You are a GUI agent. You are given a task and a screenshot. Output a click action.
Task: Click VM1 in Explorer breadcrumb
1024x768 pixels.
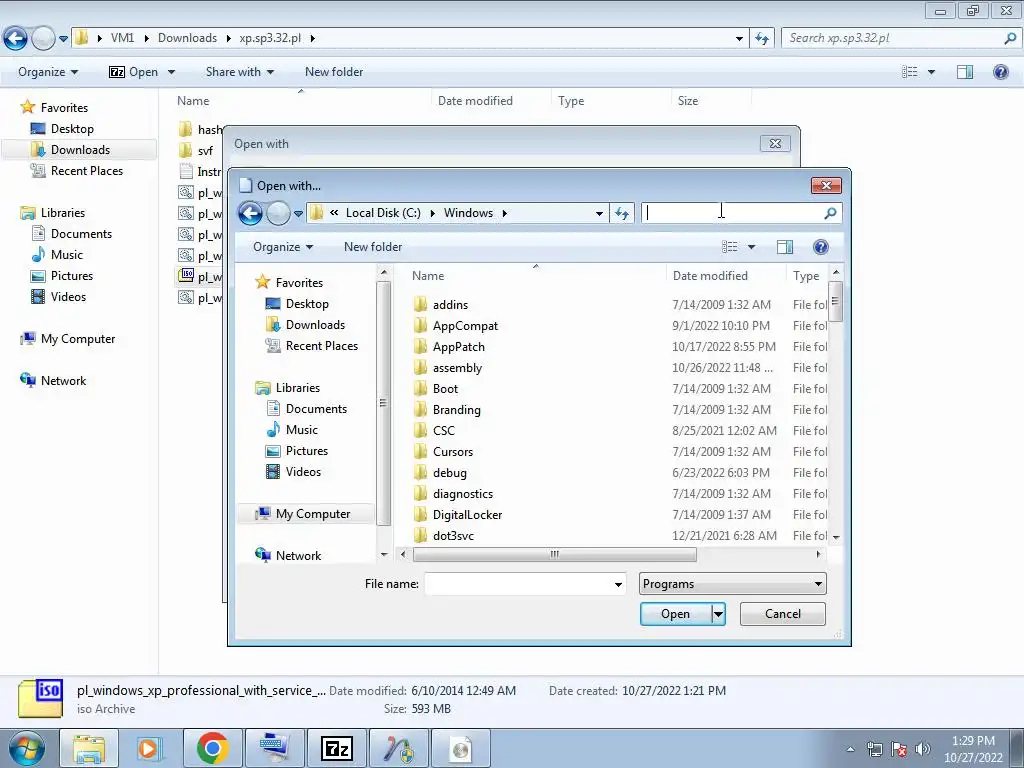coord(122,38)
